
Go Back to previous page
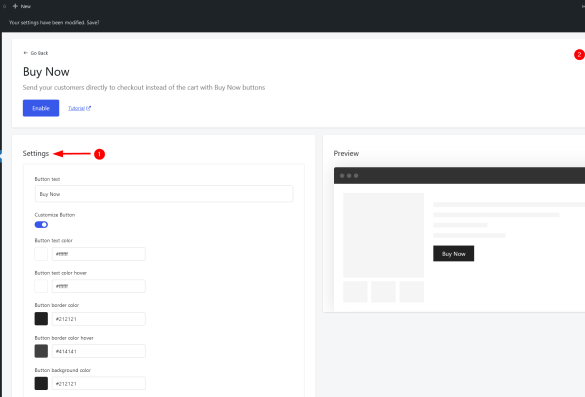tap(36, 53)
